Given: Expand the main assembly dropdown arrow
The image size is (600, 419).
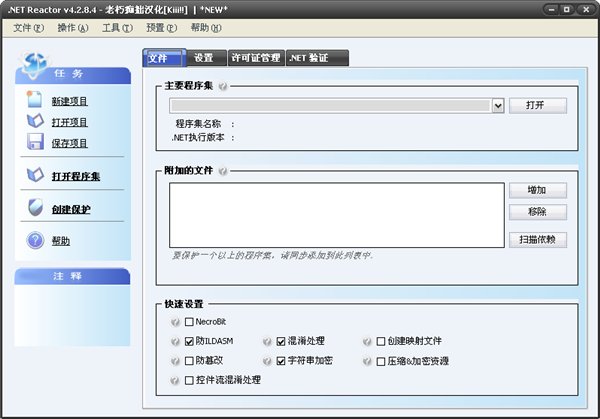Looking at the screenshot, I should [498, 106].
